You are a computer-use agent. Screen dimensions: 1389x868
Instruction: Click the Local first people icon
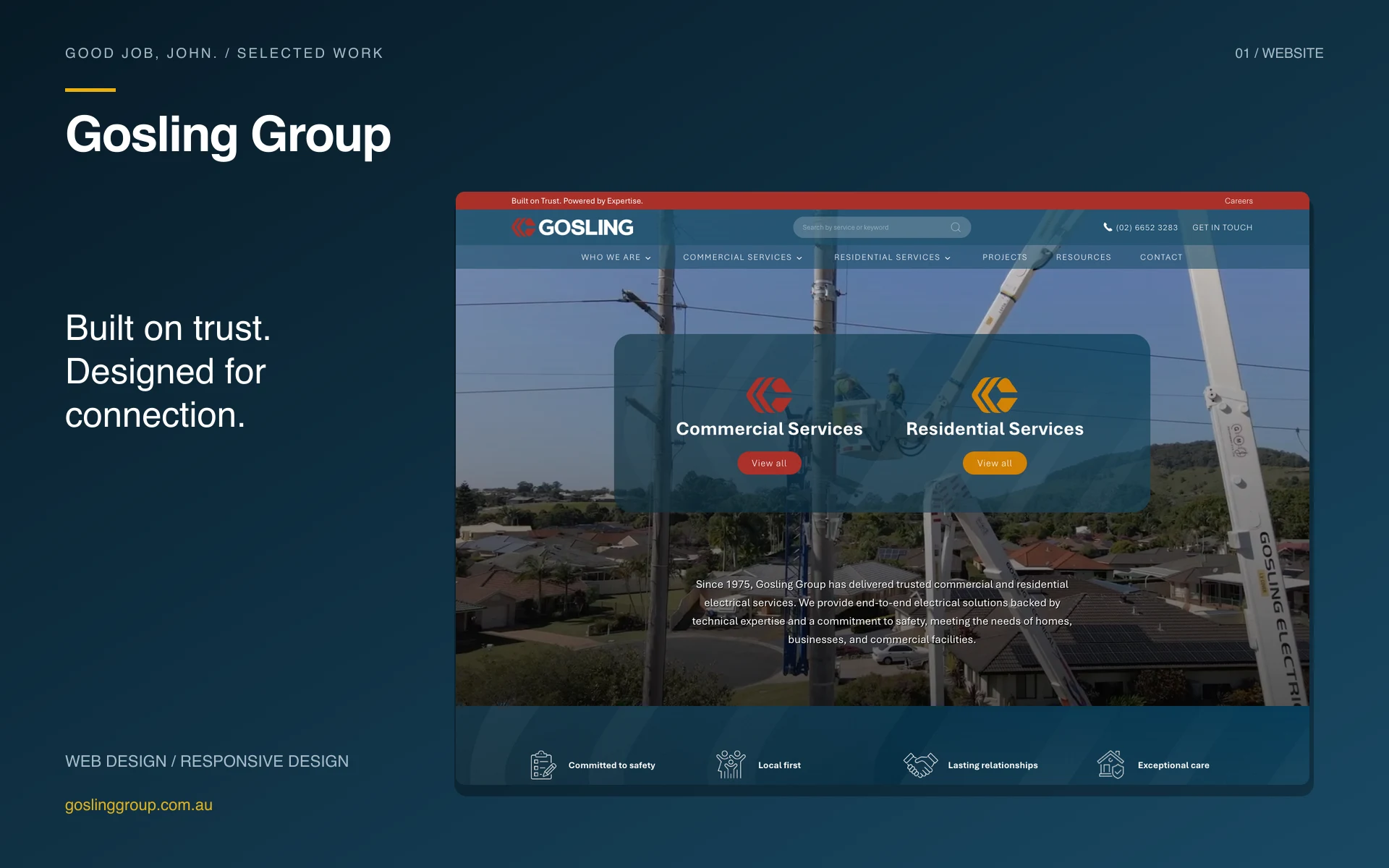[731, 765]
